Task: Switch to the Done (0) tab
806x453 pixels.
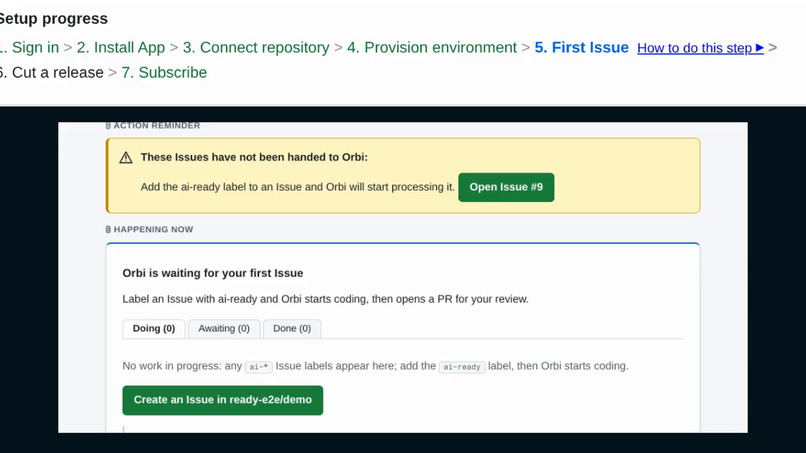Action: (x=292, y=329)
